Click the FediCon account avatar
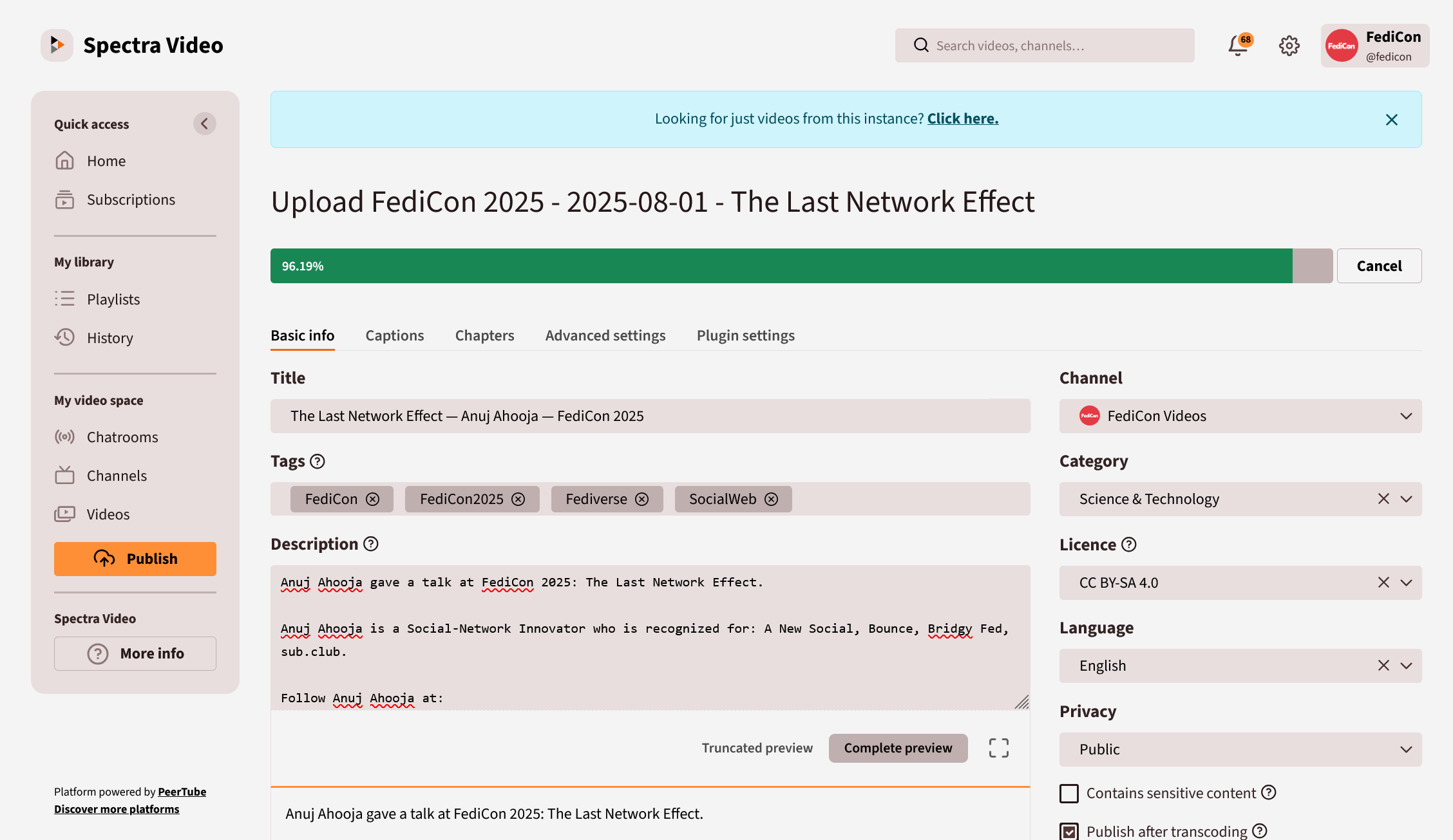The image size is (1453, 840). 1342,46
